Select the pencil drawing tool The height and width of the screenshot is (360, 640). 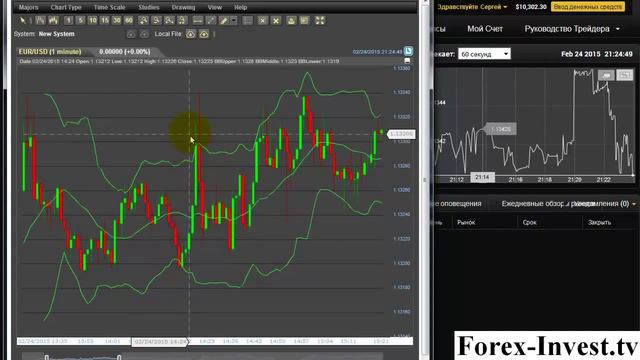tap(224, 20)
